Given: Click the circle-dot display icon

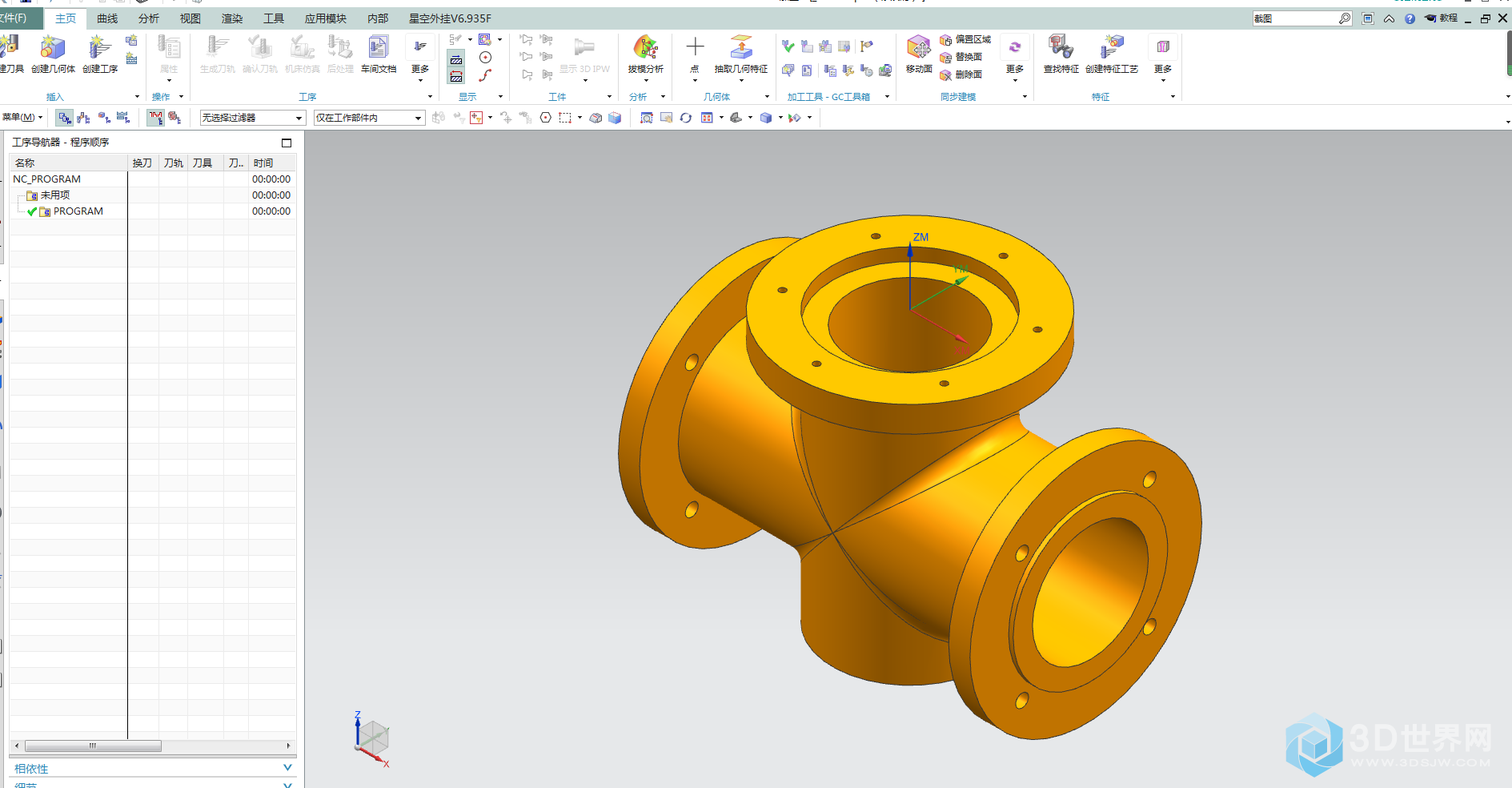Looking at the screenshot, I should point(485,57).
